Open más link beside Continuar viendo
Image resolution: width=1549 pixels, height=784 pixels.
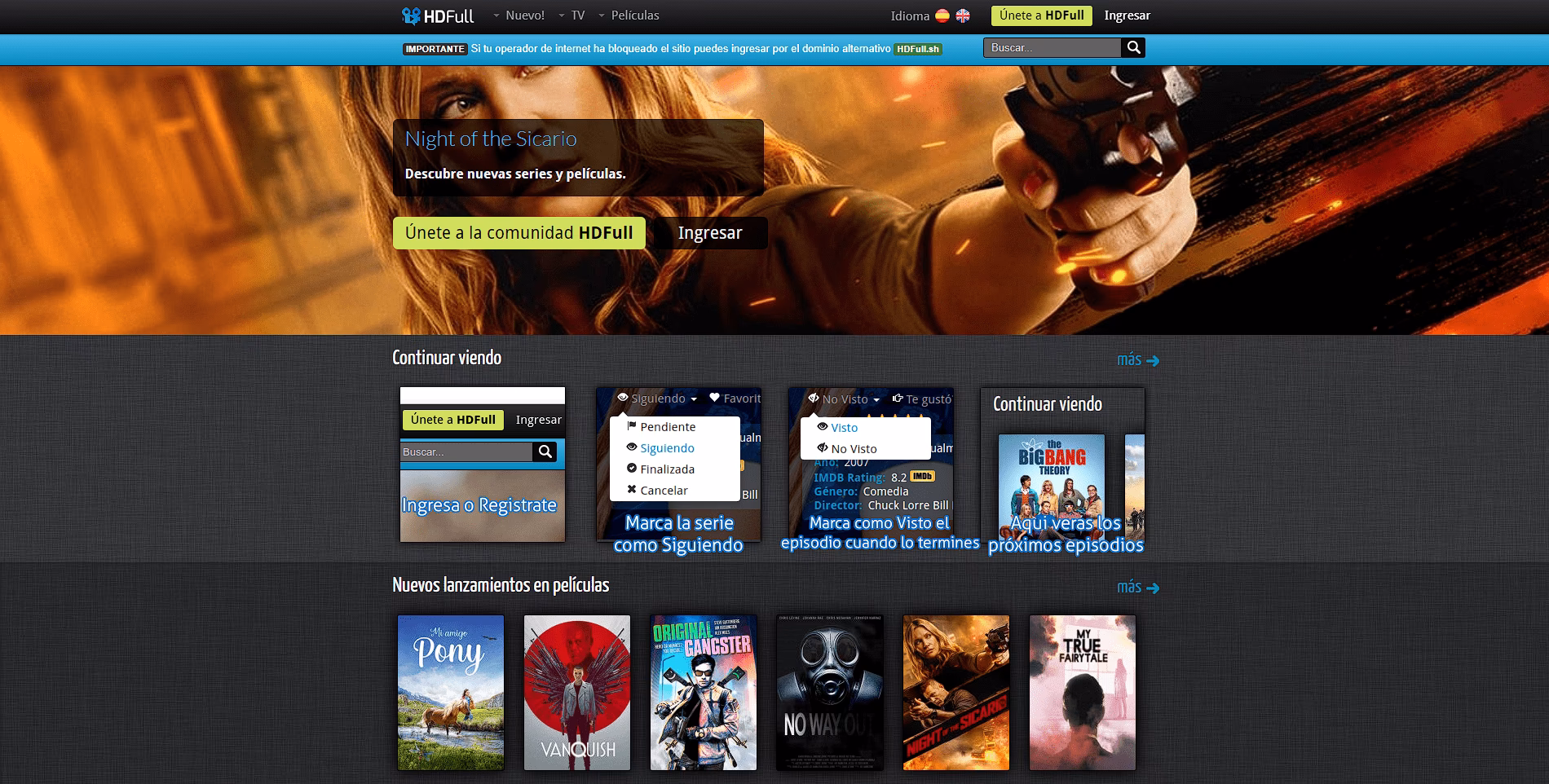(1138, 359)
